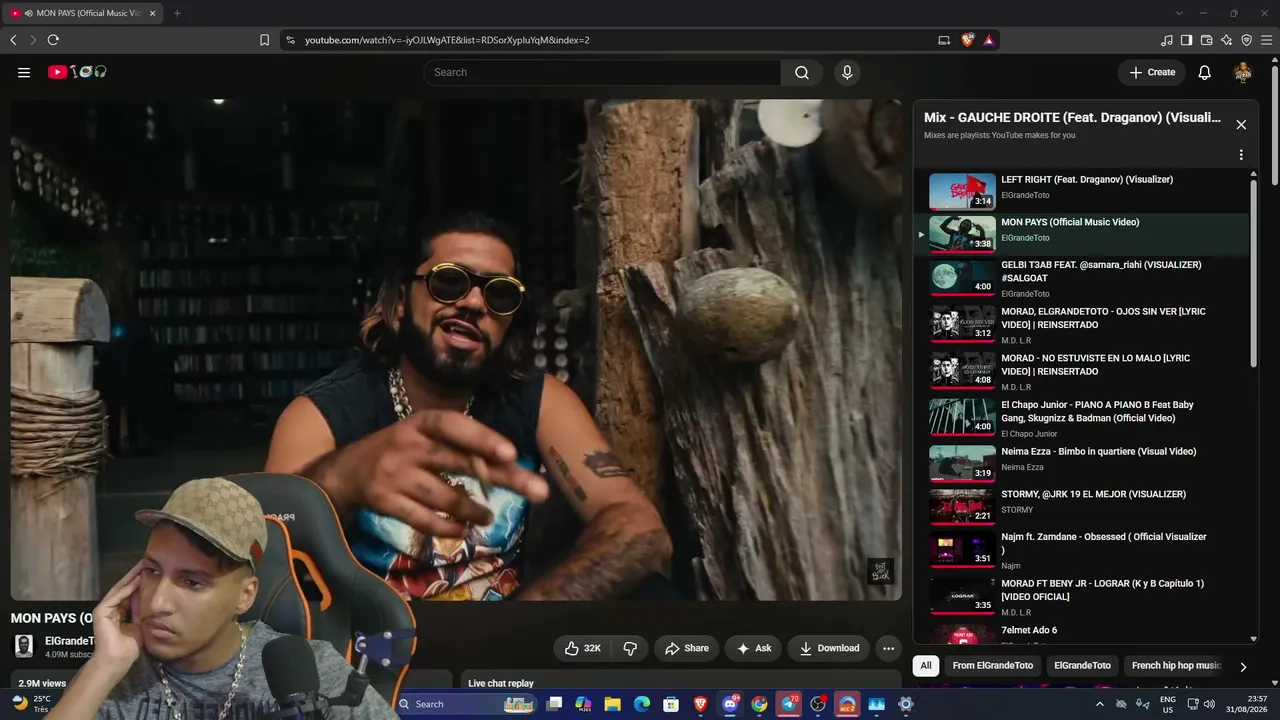Play STORMY, JRK 19 EL MEJOR visualizer
Viewport: 1280px width, 720px height.
(x=1082, y=505)
